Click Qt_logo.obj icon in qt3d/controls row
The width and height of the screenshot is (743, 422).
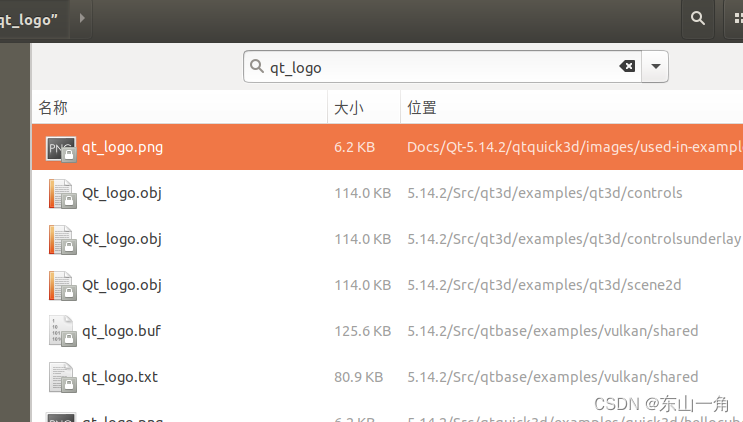[x=62, y=194]
